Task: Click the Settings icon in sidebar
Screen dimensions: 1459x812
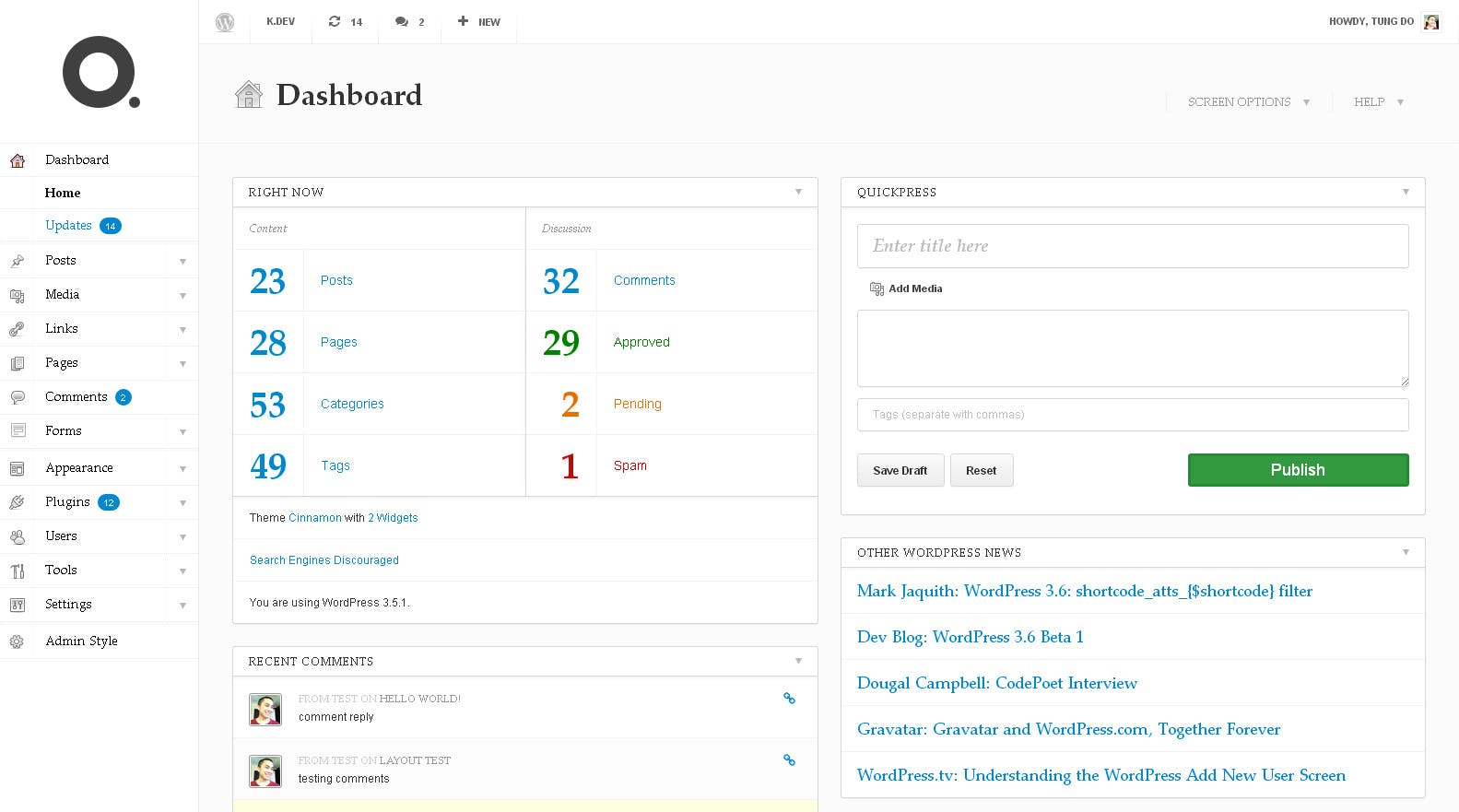Action: coord(18,605)
